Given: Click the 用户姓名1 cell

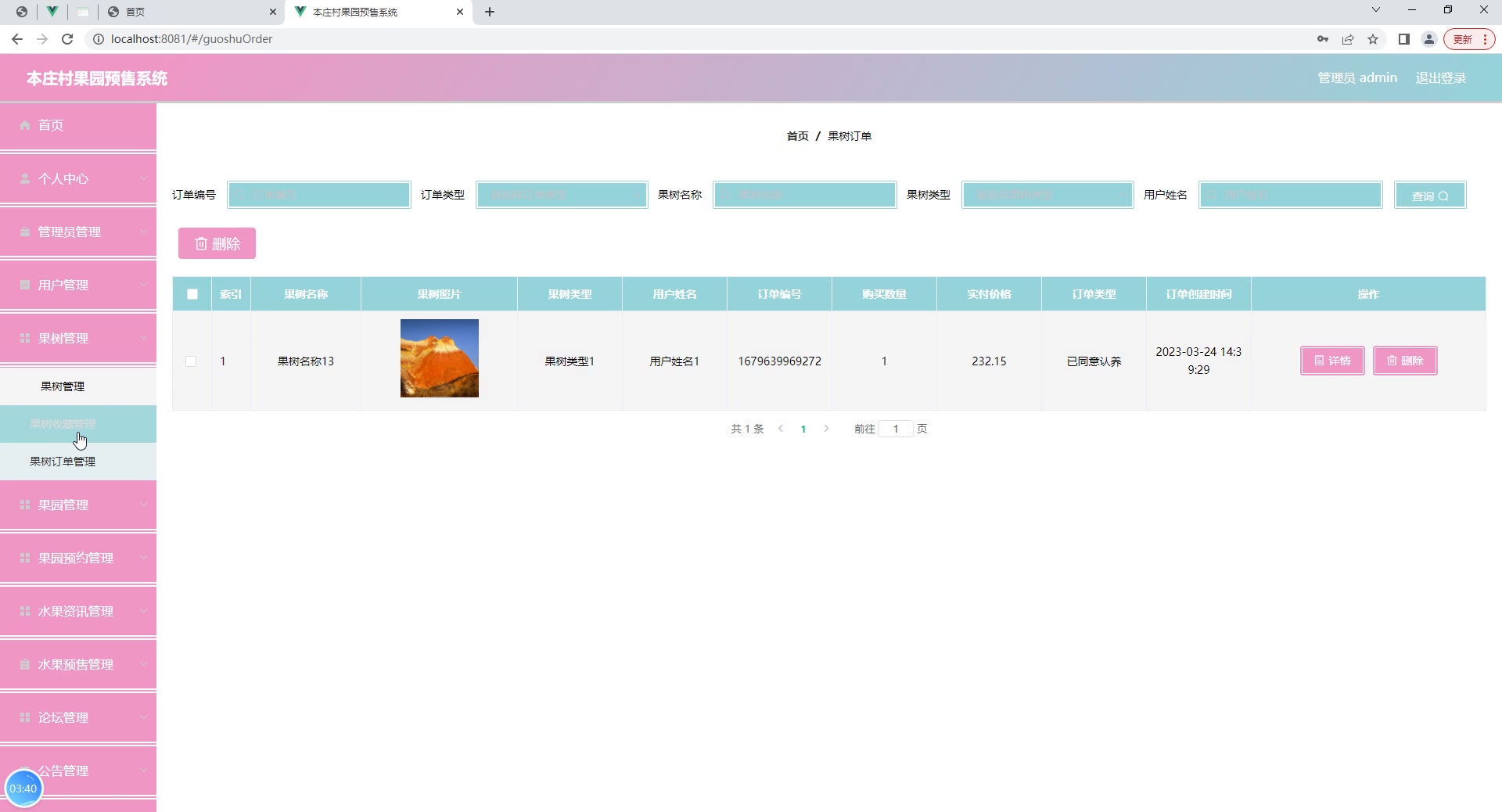Looking at the screenshot, I should (x=674, y=361).
